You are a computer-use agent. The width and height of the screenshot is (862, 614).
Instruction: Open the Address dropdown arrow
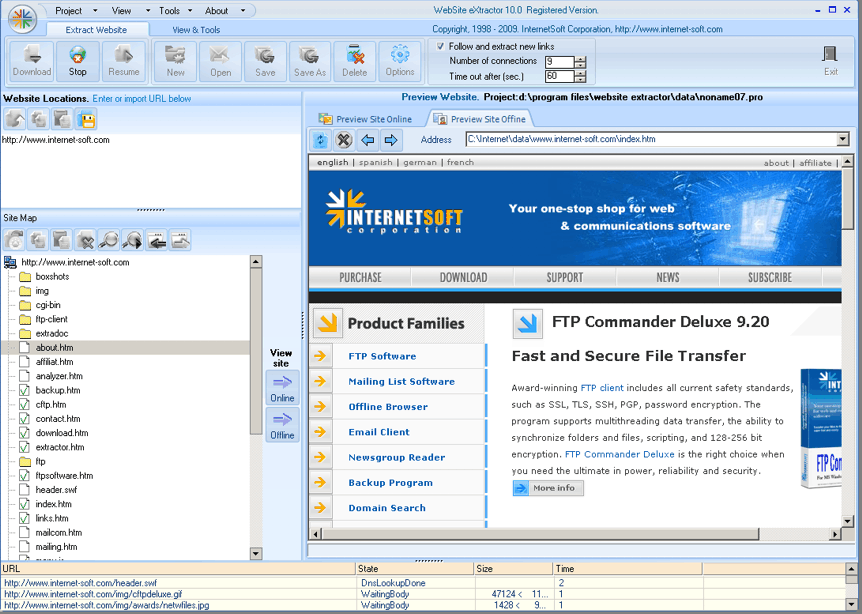pyautogui.click(x=842, y=140)
